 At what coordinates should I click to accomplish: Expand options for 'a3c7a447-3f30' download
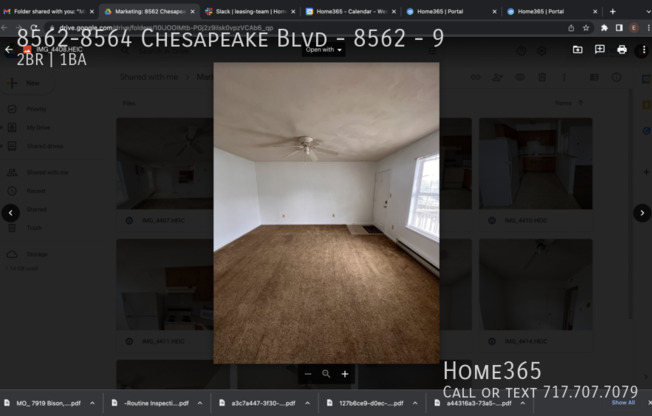[x=307, y=403]
